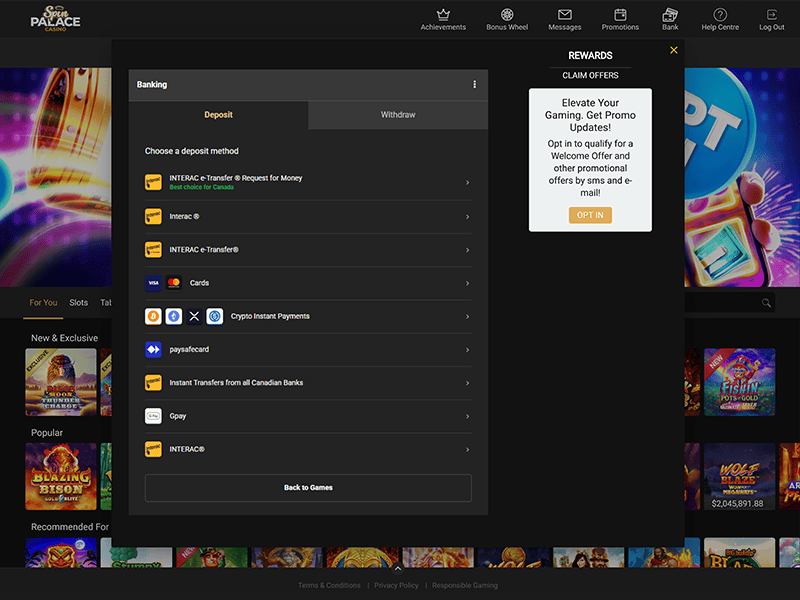Expand the last INTERAC® row chevron
This screenshot has height=600, width=800.
tap(467, 449)
